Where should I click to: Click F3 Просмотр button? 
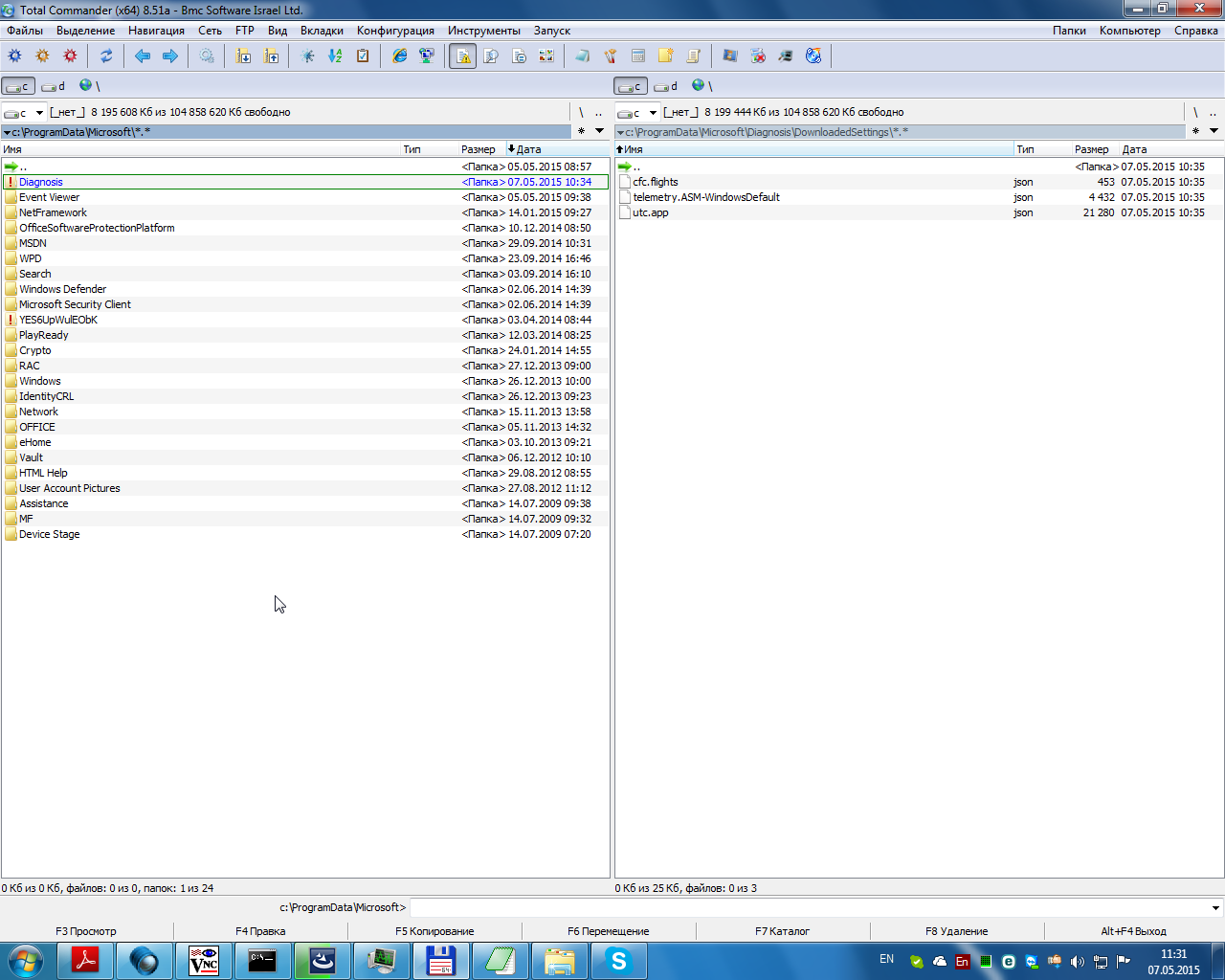click(86, 931)
